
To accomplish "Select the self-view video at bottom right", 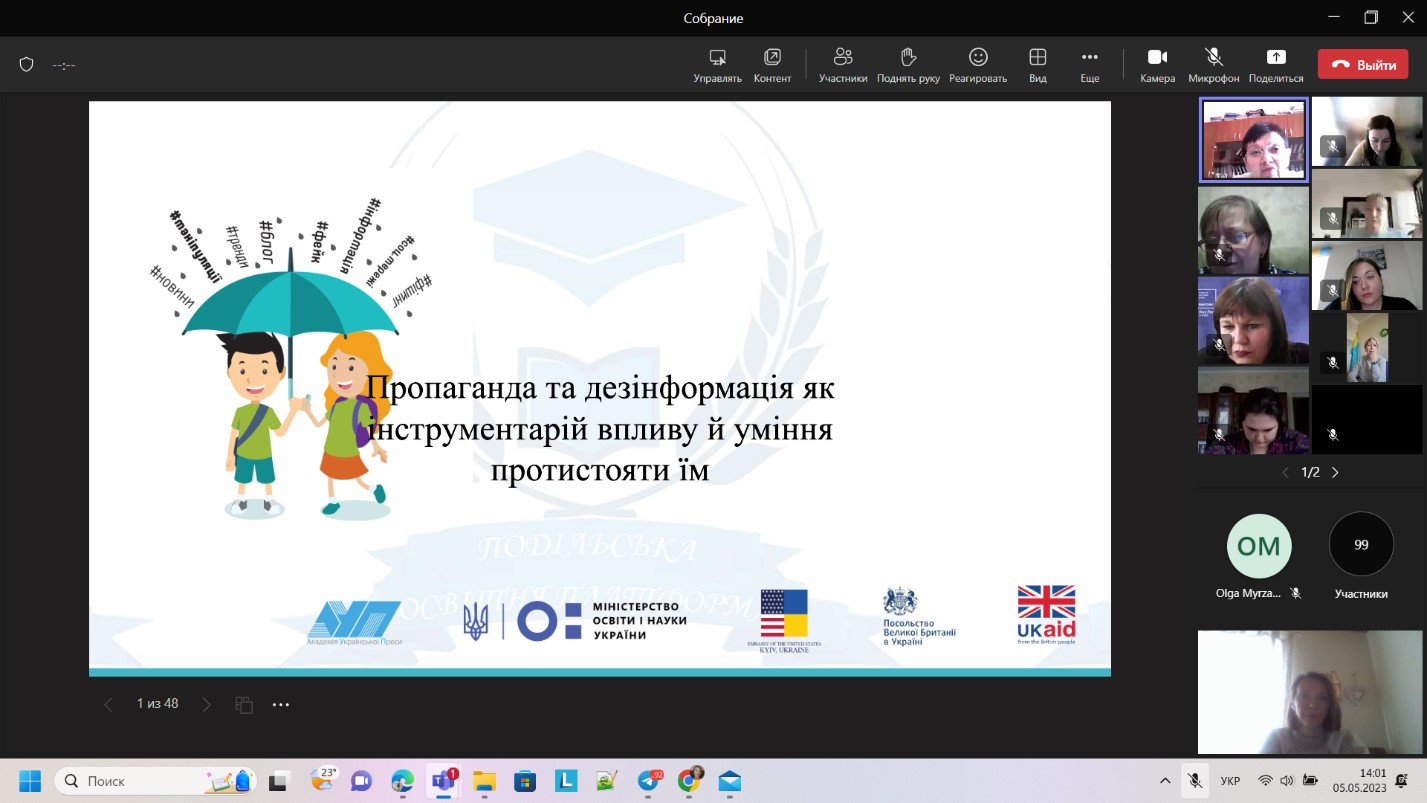I will pyautogui.click(x=1310, y=692).
